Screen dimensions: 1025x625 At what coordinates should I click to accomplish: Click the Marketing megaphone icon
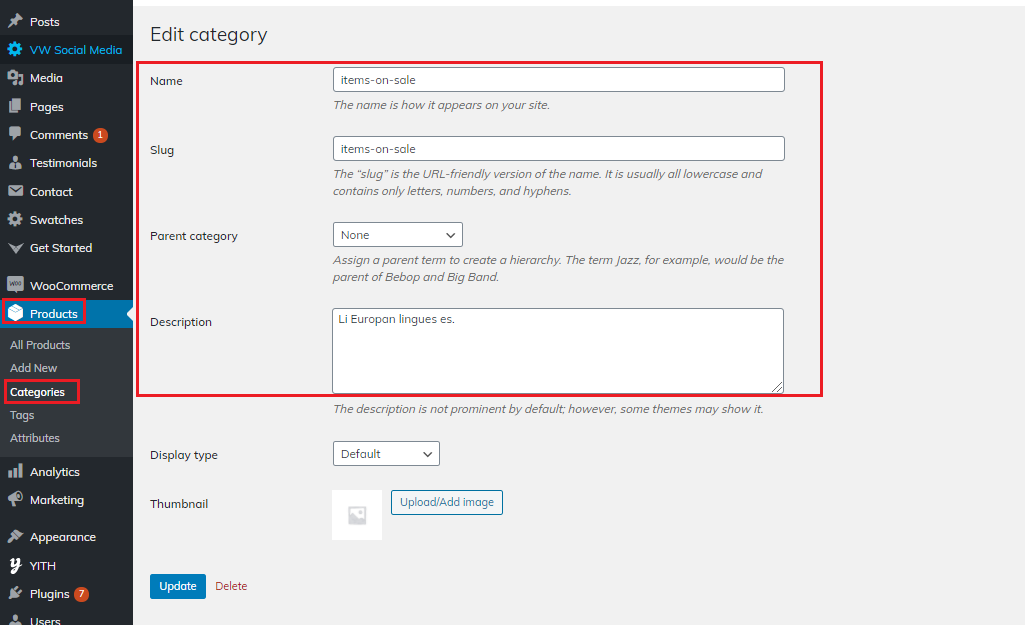[15, 500]
